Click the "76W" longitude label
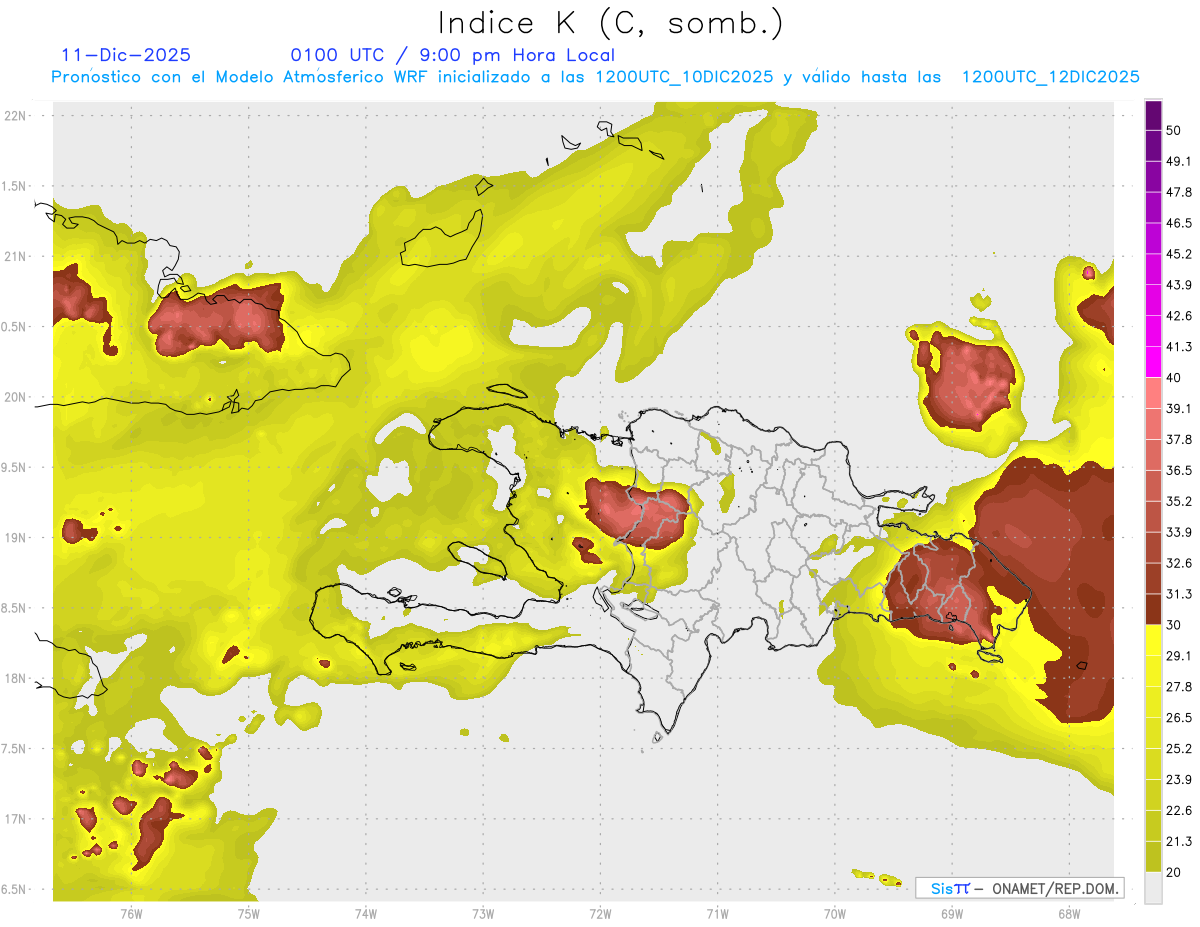The image size is (1200, 927). (x=131, y=914)
